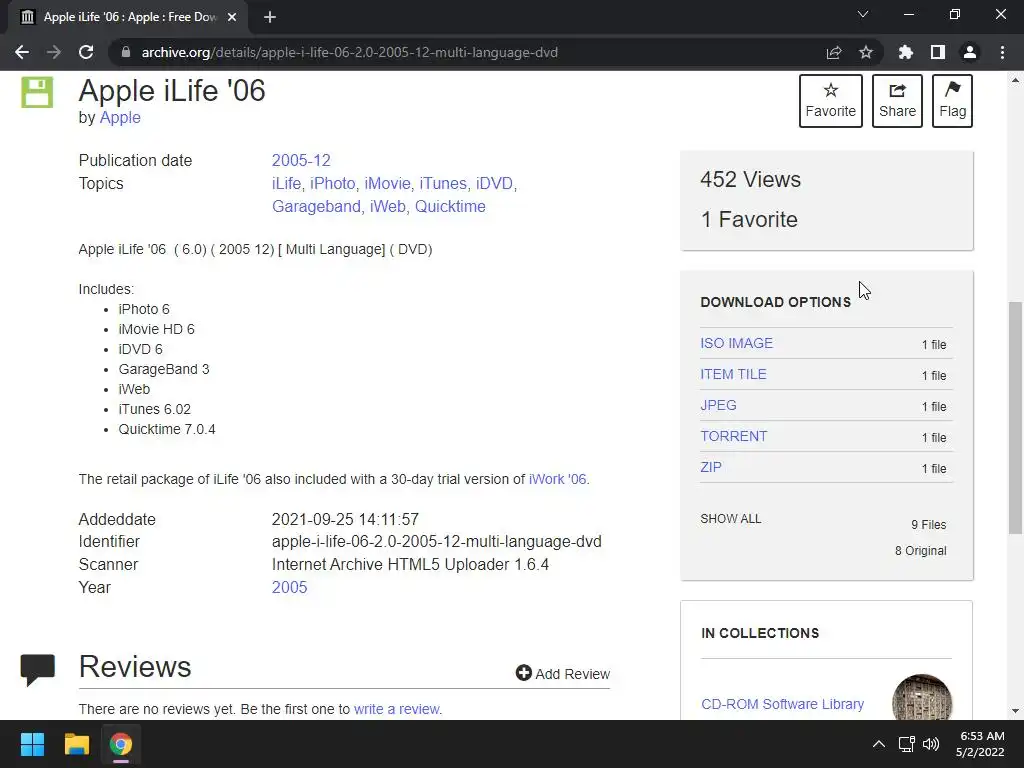Download the ISO IMAGE option
This screenshot has height=768, width=1024.
(736, 344)
